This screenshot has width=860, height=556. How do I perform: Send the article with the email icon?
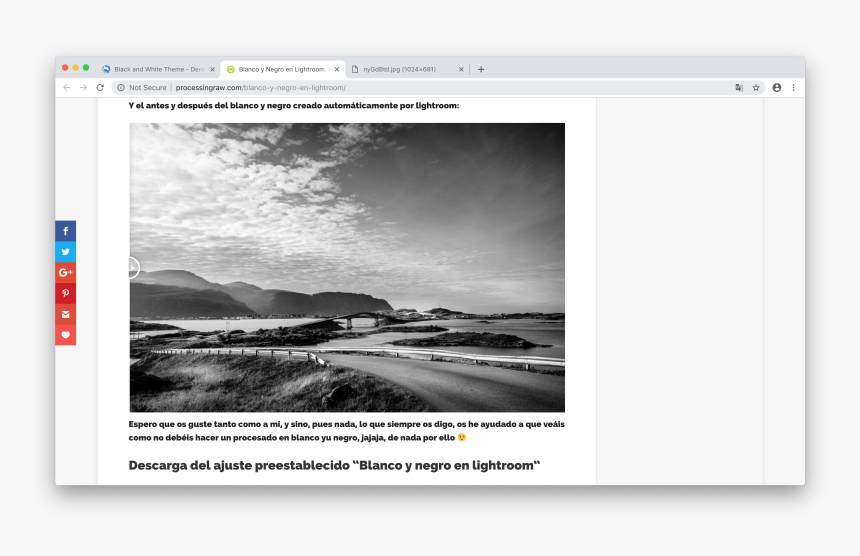point(65,314)
